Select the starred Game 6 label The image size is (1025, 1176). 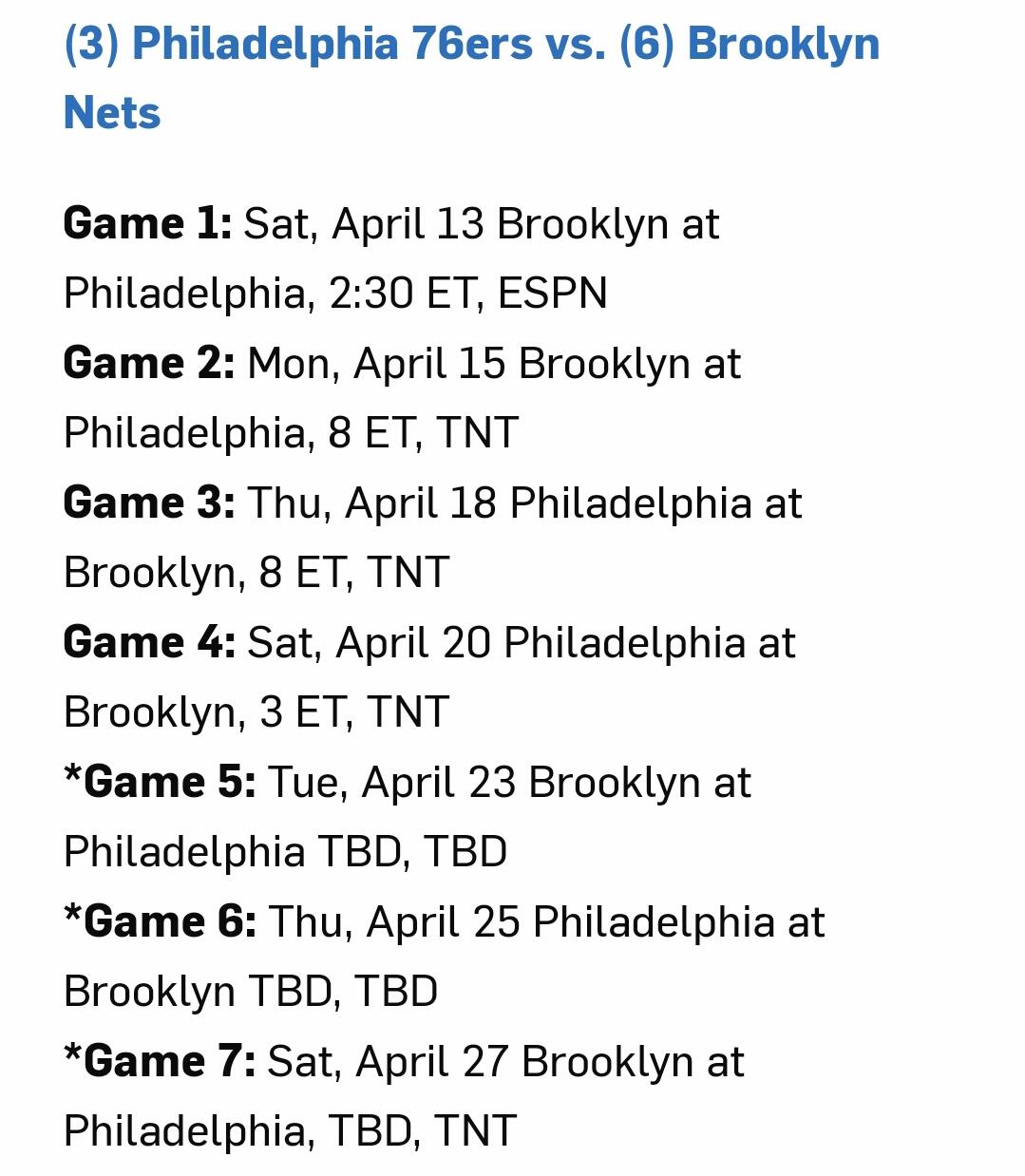coord(160,923)
